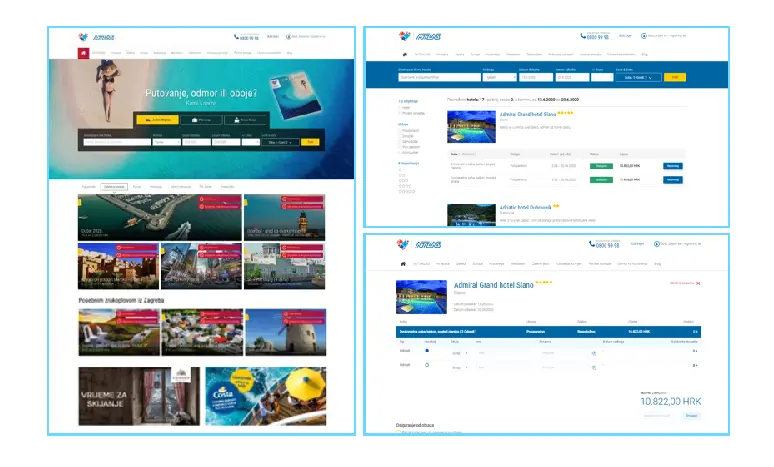Open the Adriatic hotel Dubrovnik result title
Image resolution: width=774 pixels, height=467 pixels.
(525, 207)
